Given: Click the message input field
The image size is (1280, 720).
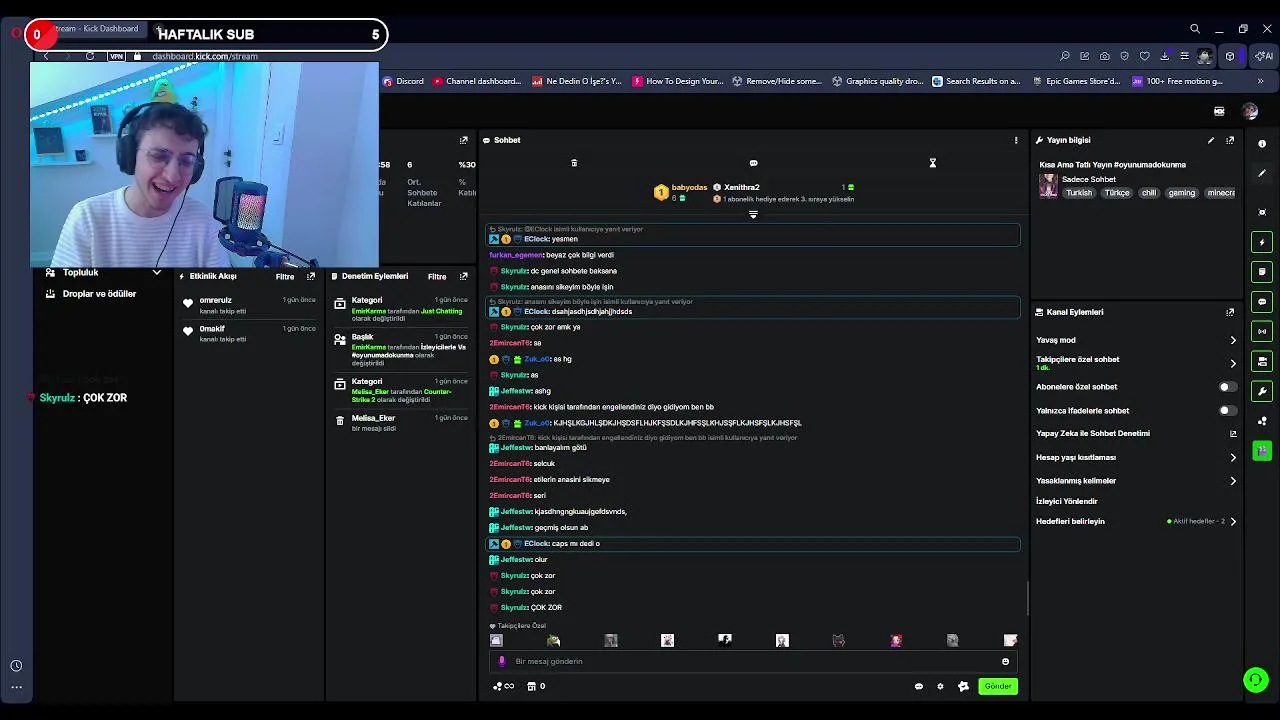Looking at the screenshot, I should pyautogui.click(x=755, y=661).
